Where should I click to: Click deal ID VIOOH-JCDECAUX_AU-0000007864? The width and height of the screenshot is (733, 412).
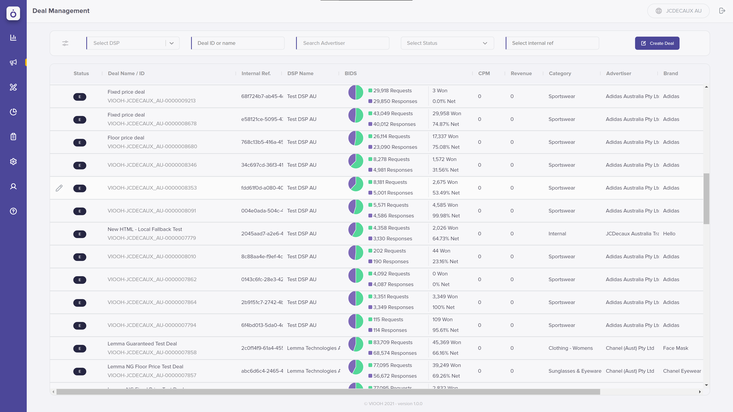click(151, 303)
